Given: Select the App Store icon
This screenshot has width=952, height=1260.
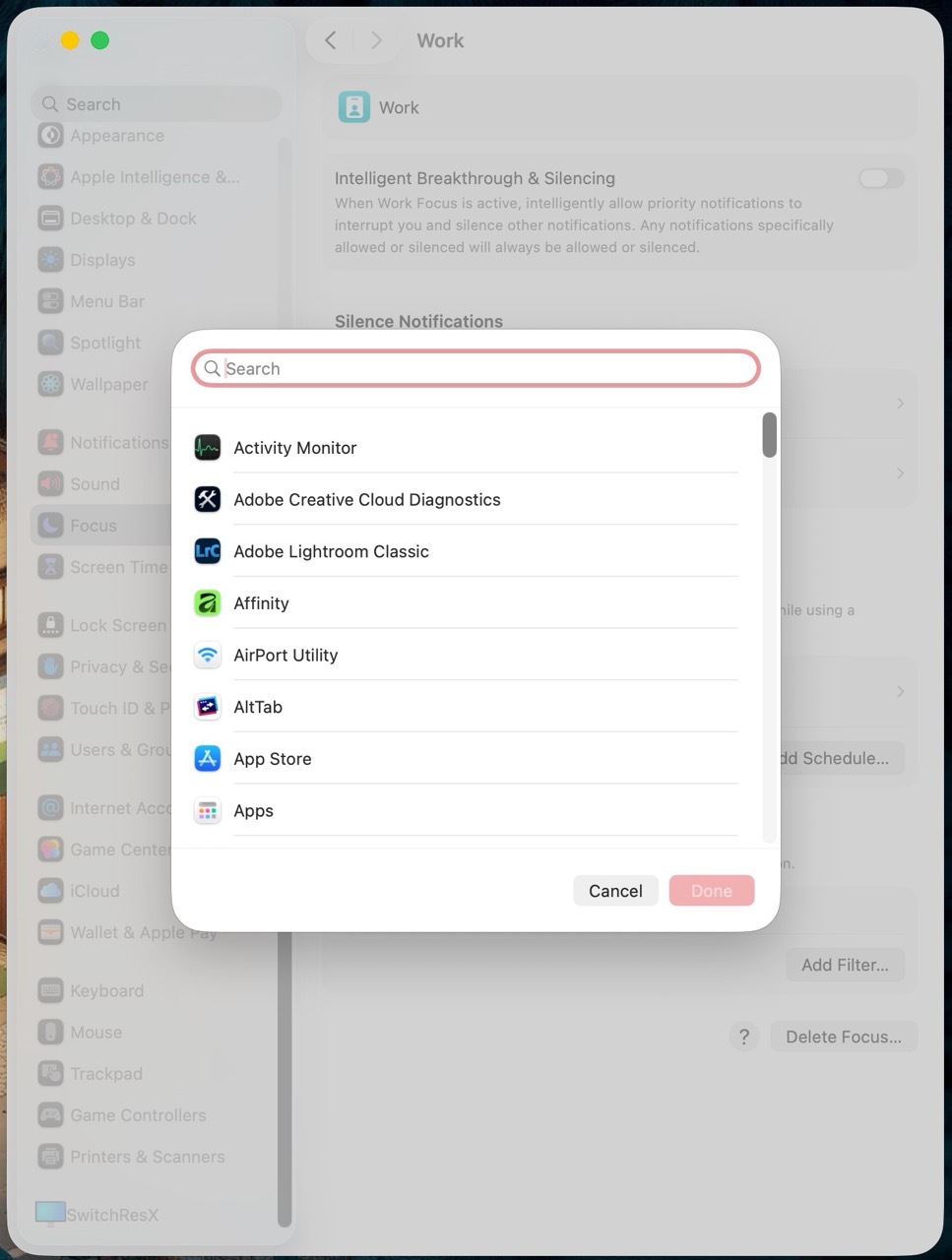Looking at the screenshot, I should 208,759.
